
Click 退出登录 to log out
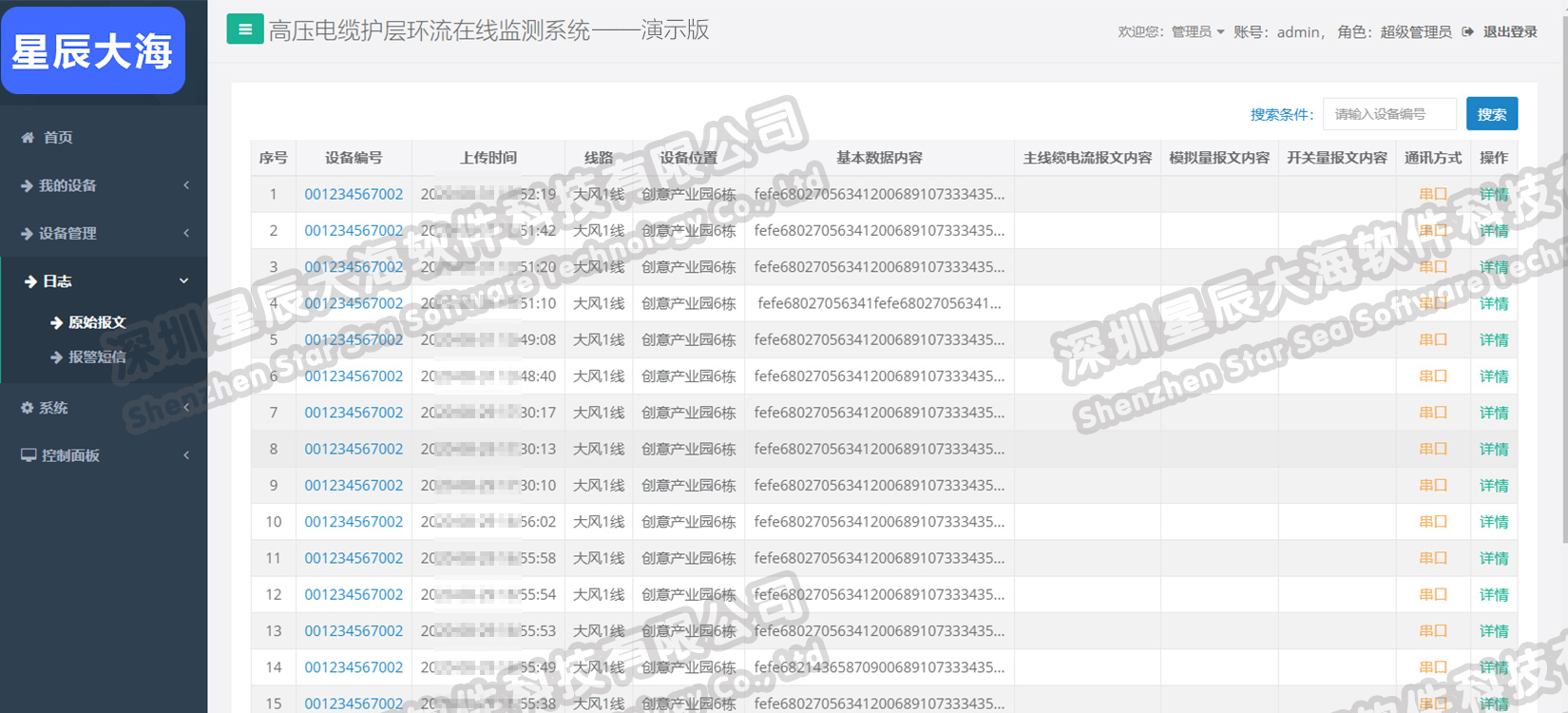coord(1510,32)
